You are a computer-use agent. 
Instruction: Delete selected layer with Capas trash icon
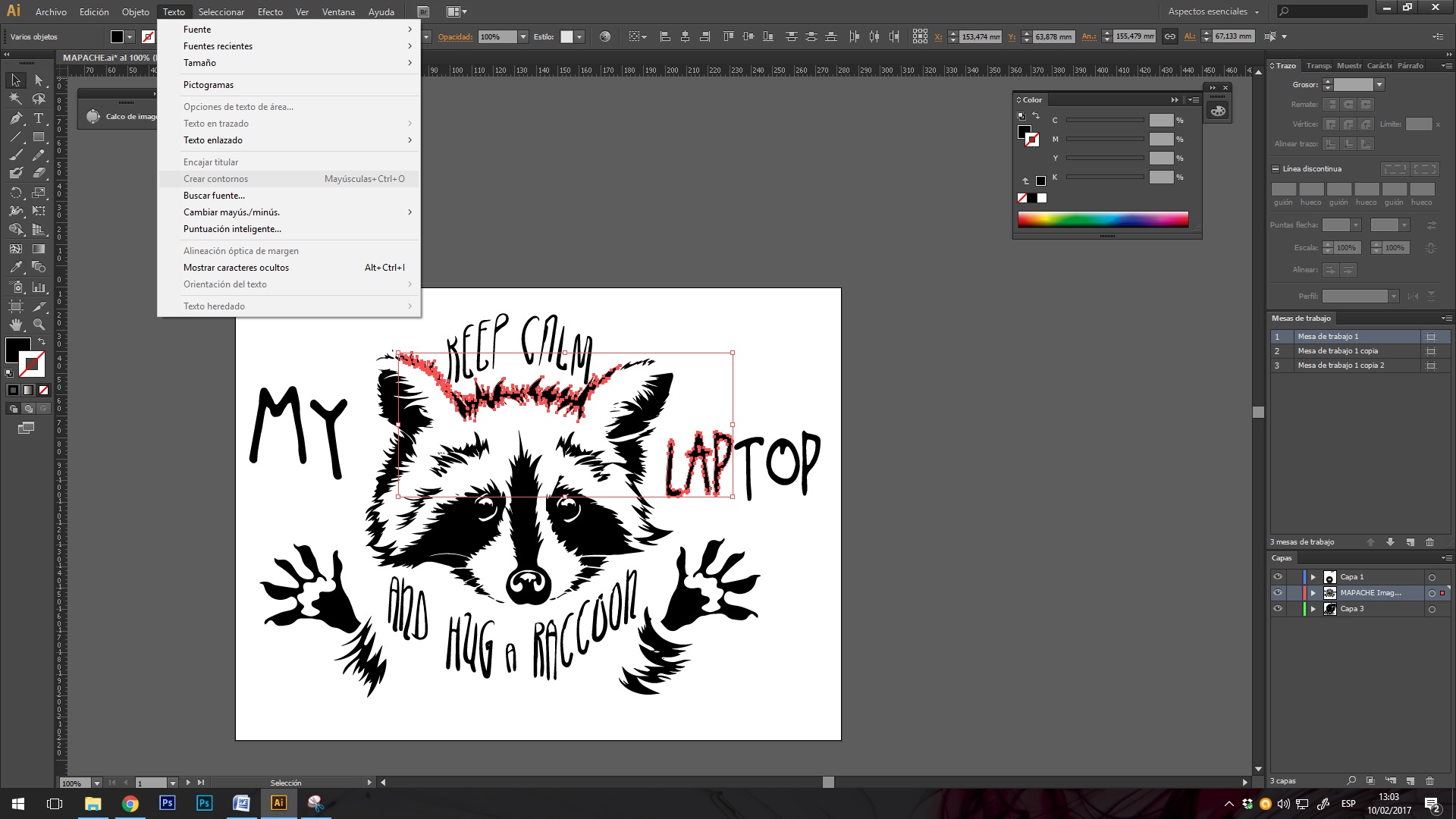click(1429, 780)
